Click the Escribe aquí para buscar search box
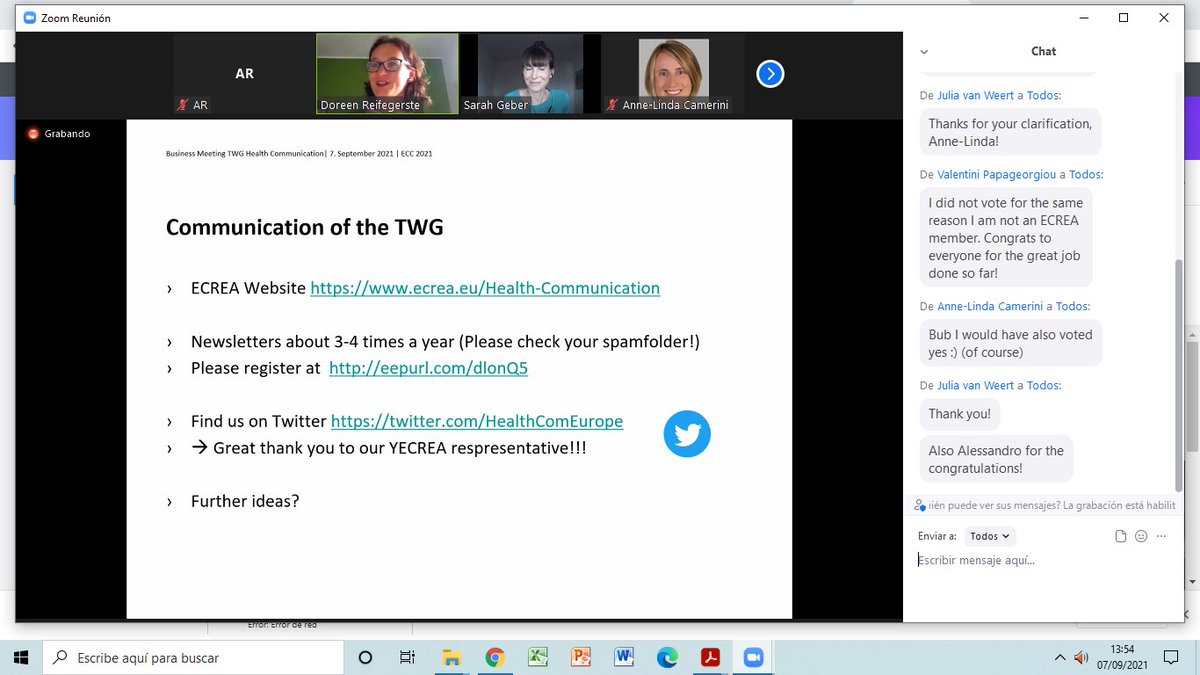This screenshot has width=1200, height=675. point(195,657)
